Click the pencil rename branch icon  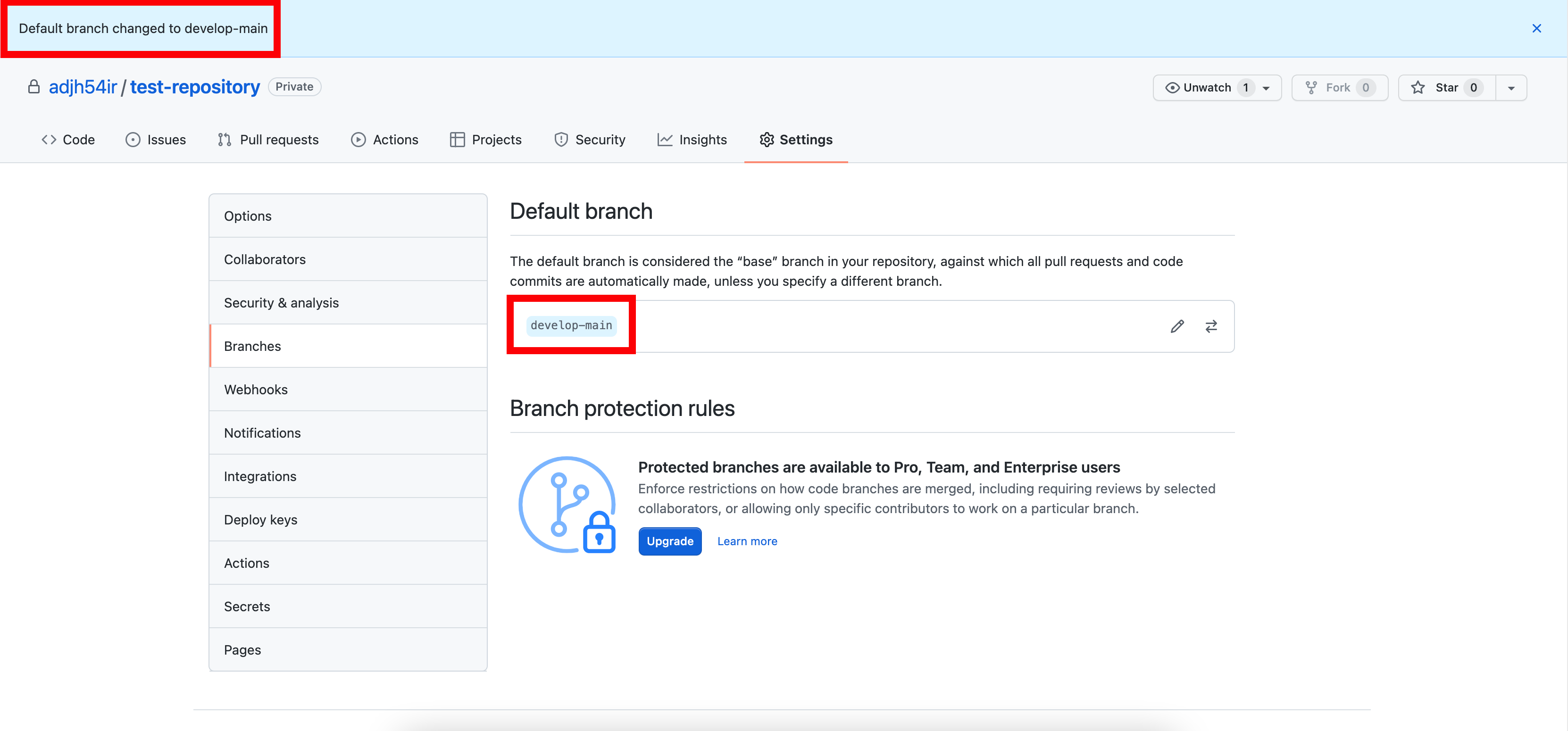click(x=1176, y=326)
